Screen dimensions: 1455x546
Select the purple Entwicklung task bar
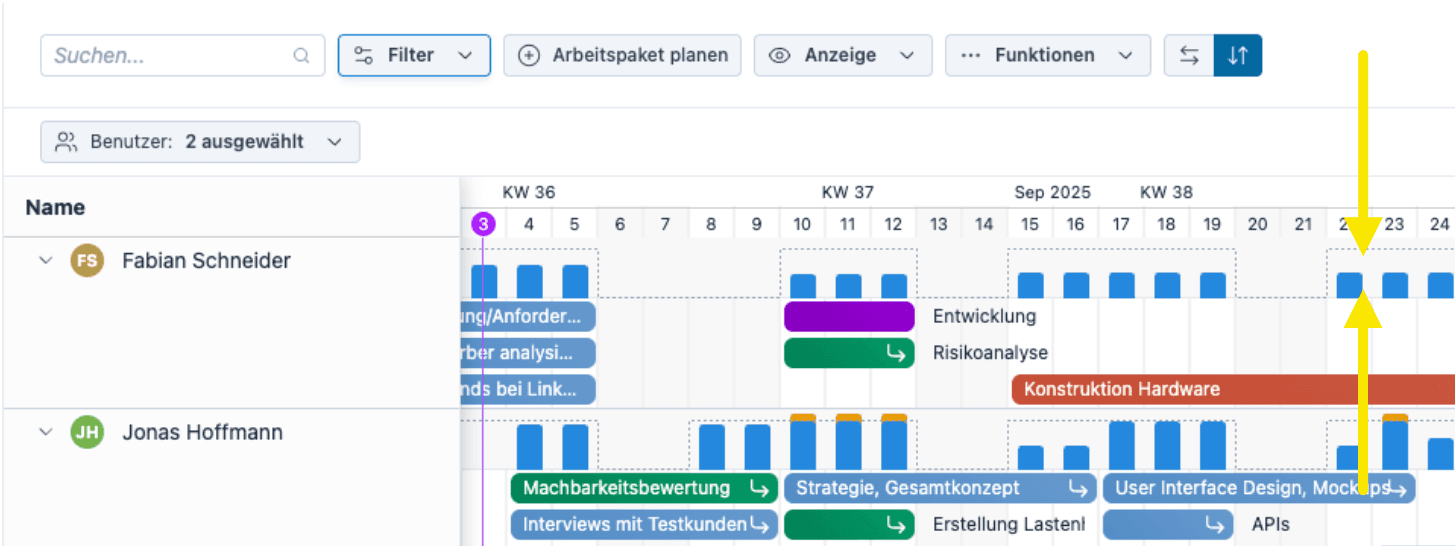click(849, 317)
